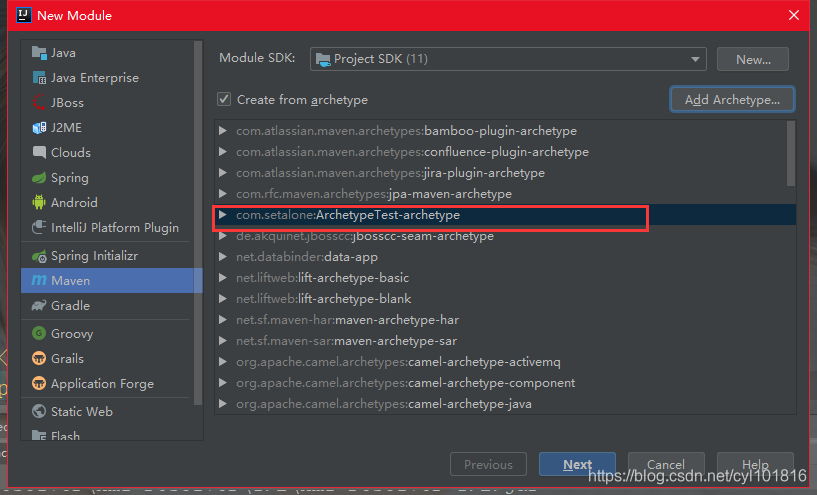817x495 pixels.
Task: Select net.databinder:data-app row text
Action: (x=307, y=257)
